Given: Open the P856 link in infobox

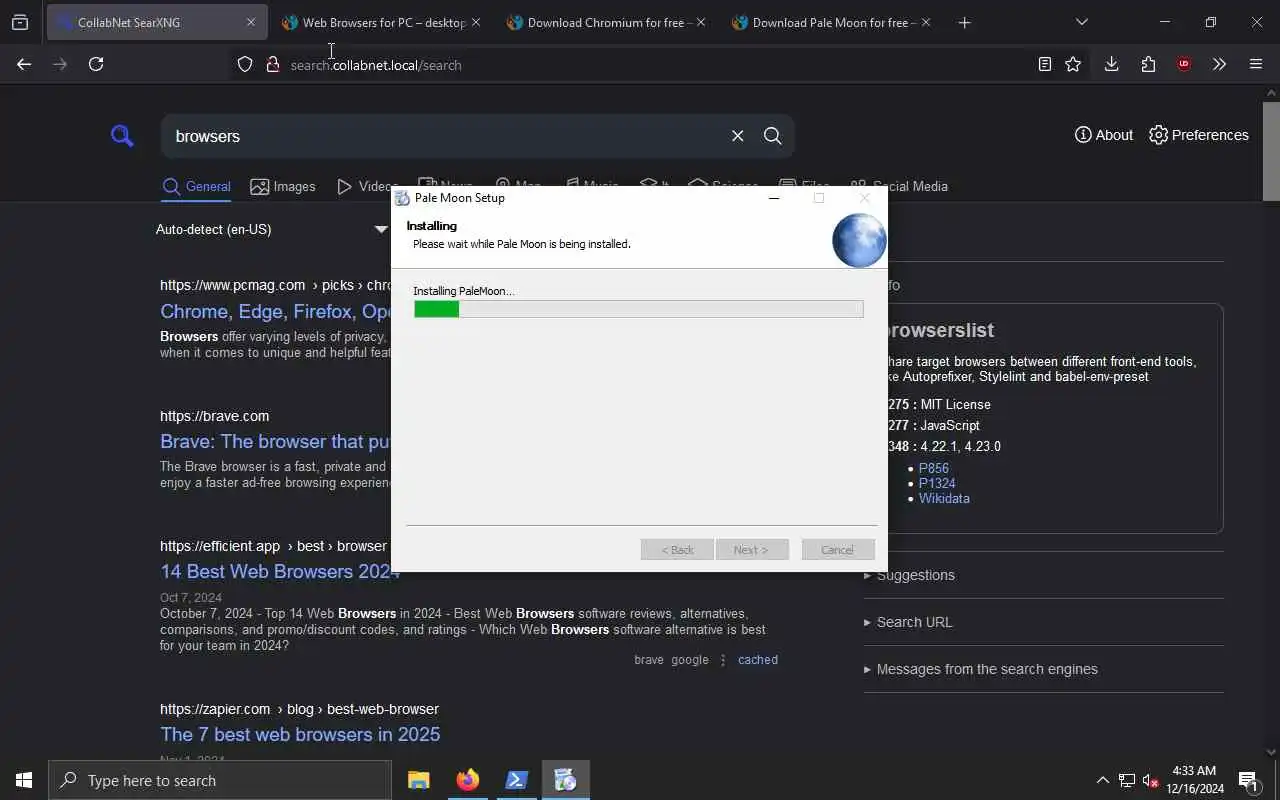Looking at the screenshot, I should pos(934,468).
